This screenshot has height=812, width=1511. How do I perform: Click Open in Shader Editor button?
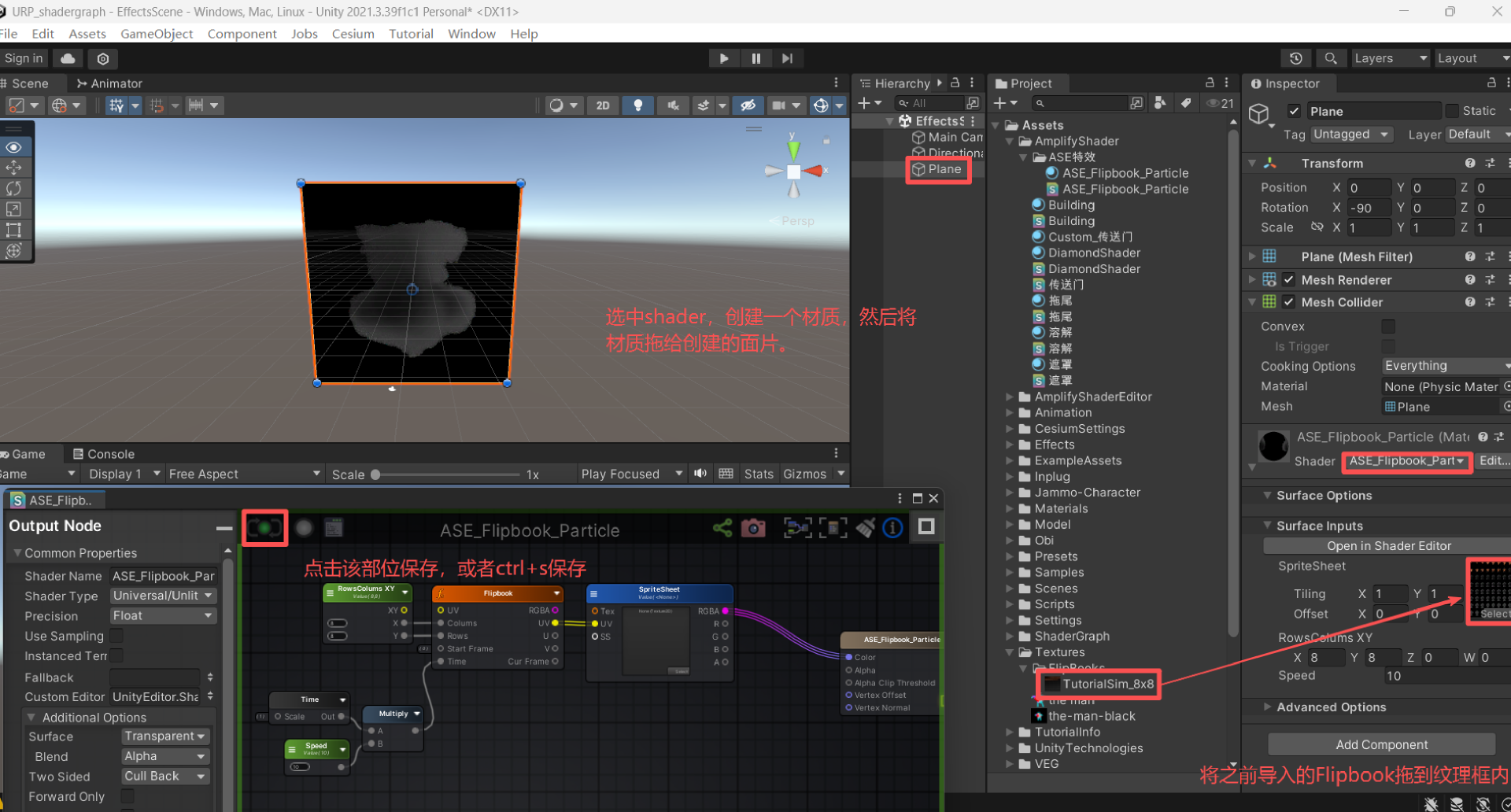click(1388, 546)
